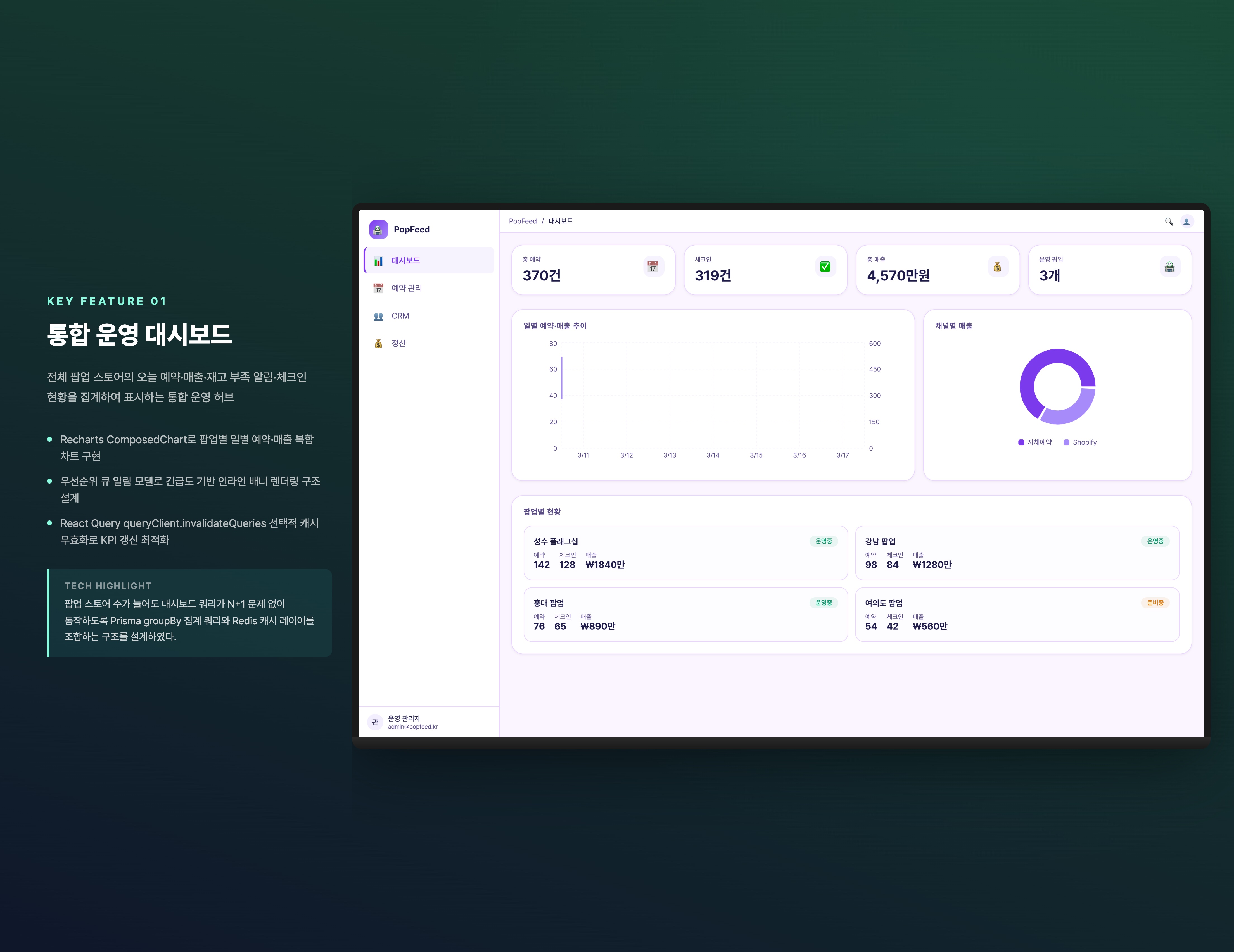
Task: Click PopFeed breadcrumb link
Action: (x=522, y=222)
